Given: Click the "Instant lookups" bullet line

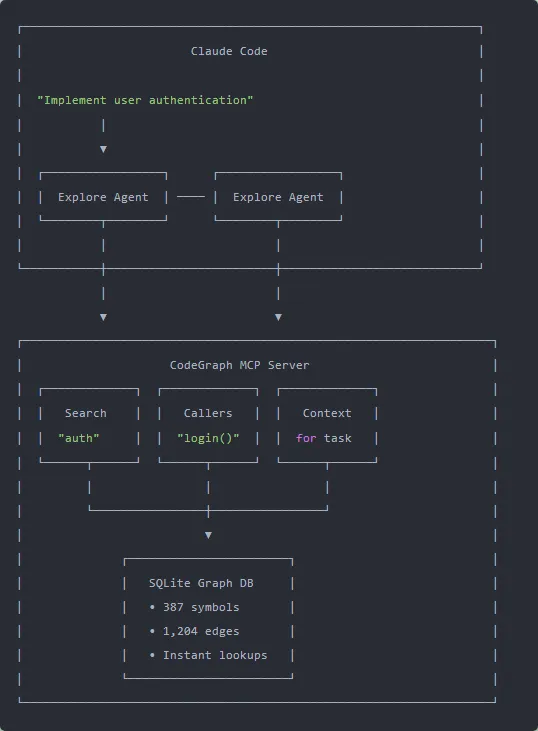Looking at the screenshot, I should 208,655.
